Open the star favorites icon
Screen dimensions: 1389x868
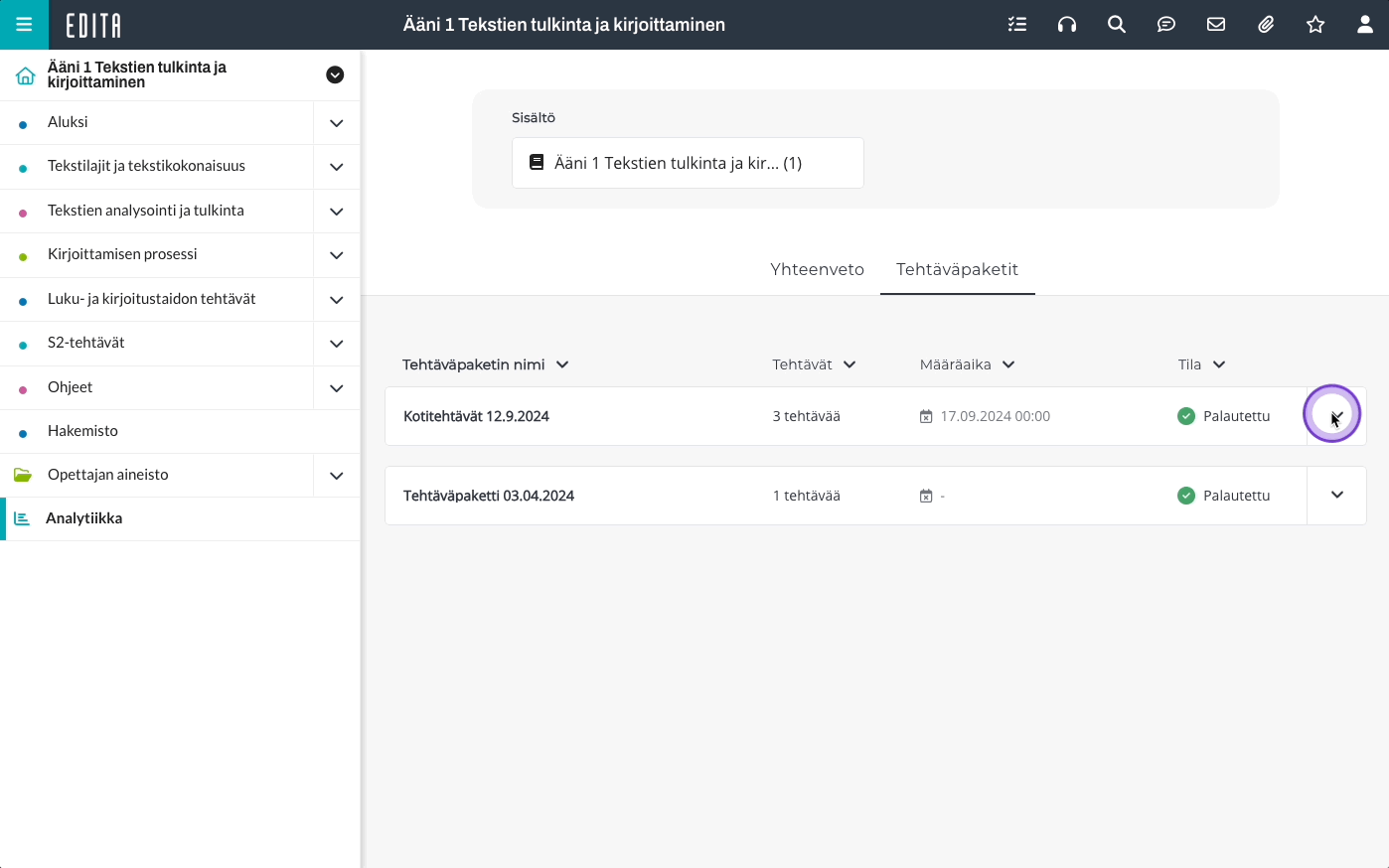(1315, 25)
